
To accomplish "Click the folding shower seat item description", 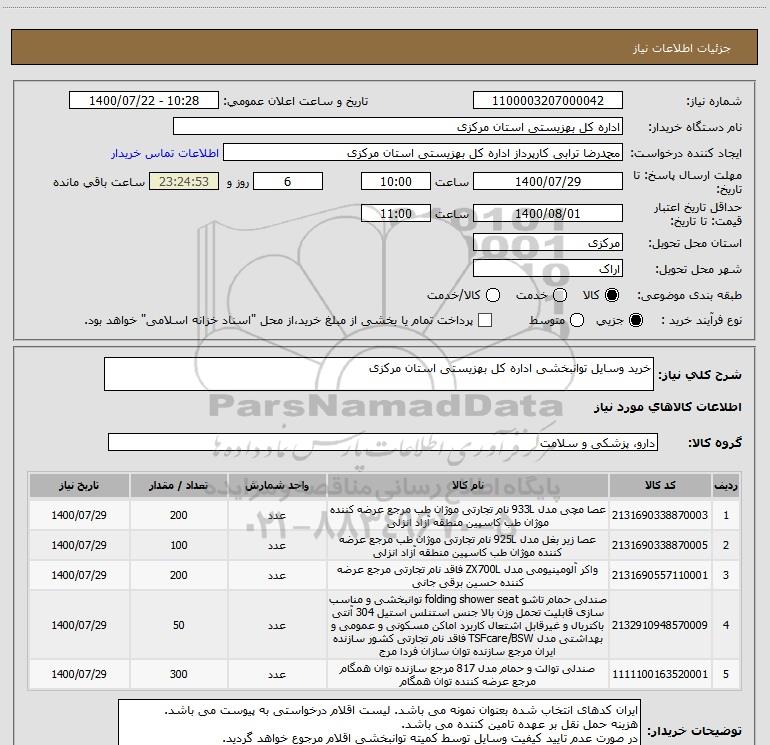I will pos(468,625).
